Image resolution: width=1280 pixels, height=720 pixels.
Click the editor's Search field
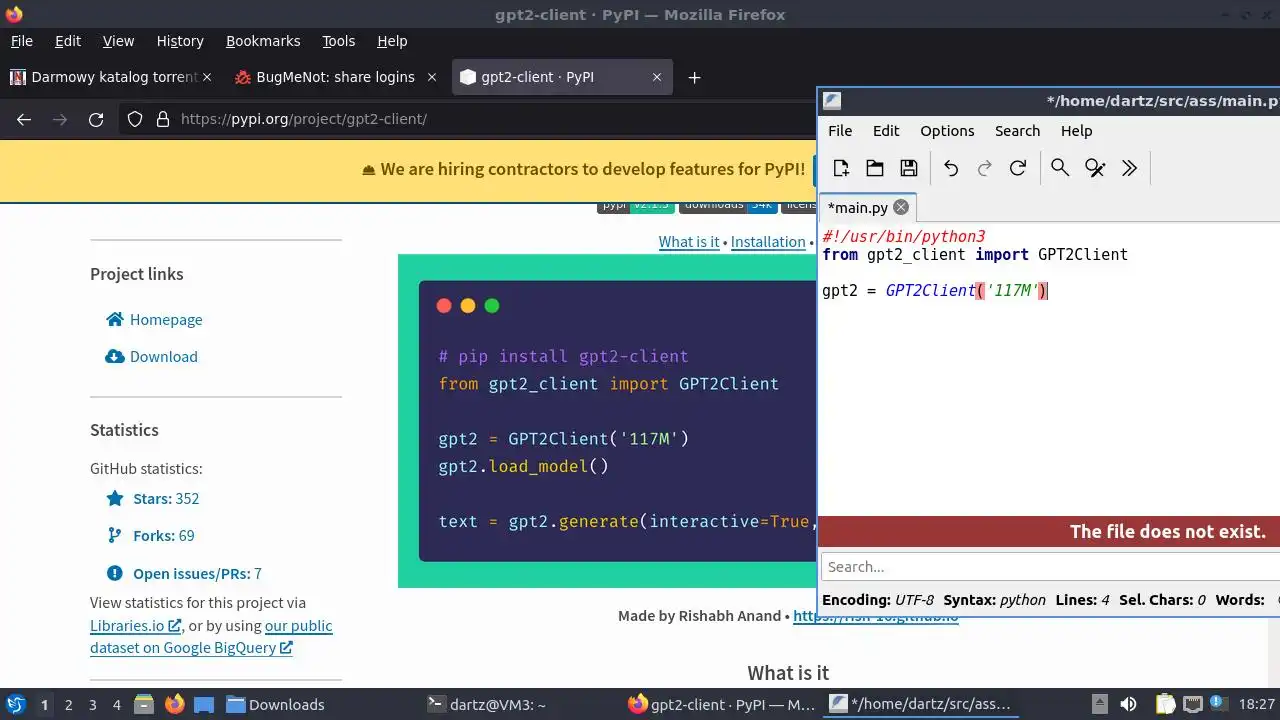point(1050,567)
